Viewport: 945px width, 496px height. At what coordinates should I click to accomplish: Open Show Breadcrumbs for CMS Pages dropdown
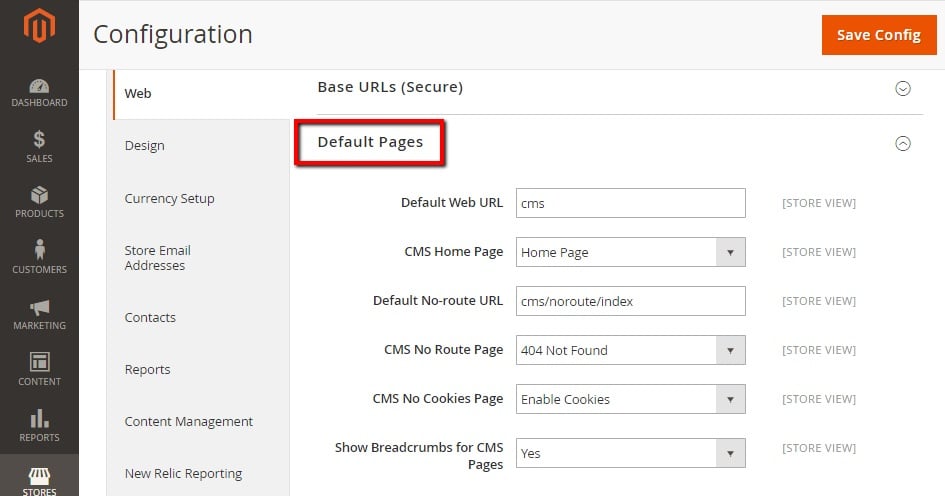click(631, 453)
